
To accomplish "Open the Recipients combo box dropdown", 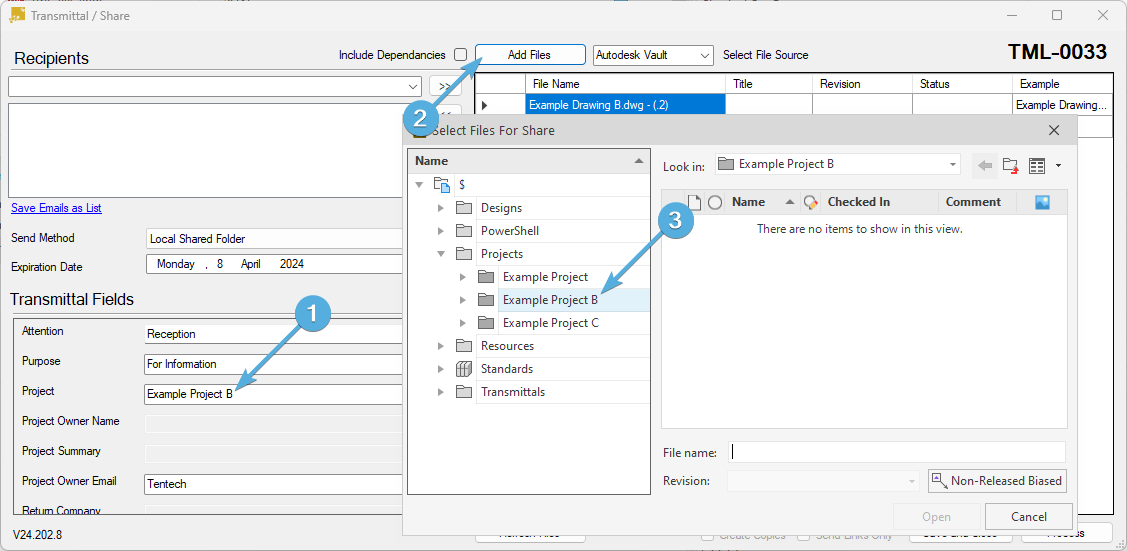I will click(413, 87).
